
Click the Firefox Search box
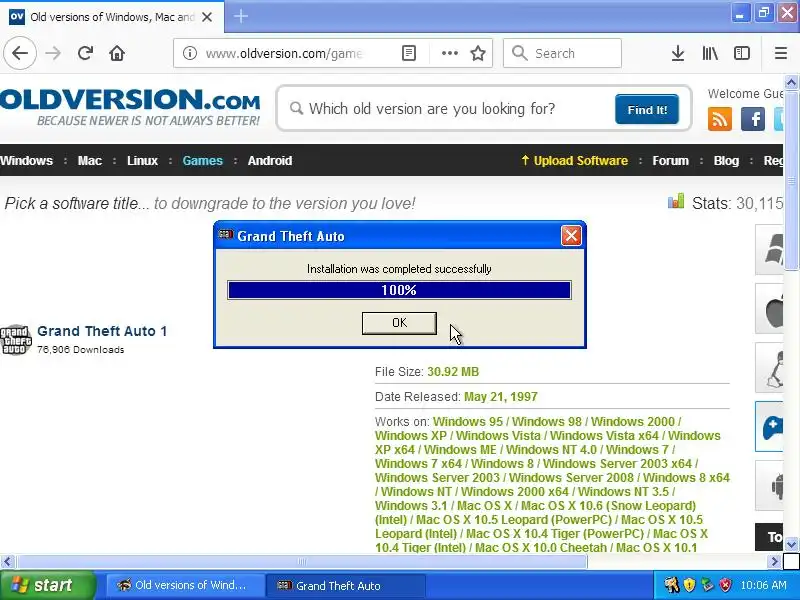(x=562, y=53)
